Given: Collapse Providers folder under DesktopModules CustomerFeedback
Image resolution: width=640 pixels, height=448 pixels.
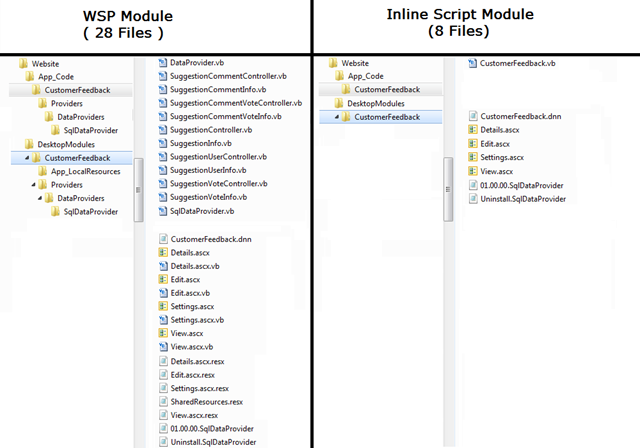Looking at the screenshot, I should (x=33, y=184).
